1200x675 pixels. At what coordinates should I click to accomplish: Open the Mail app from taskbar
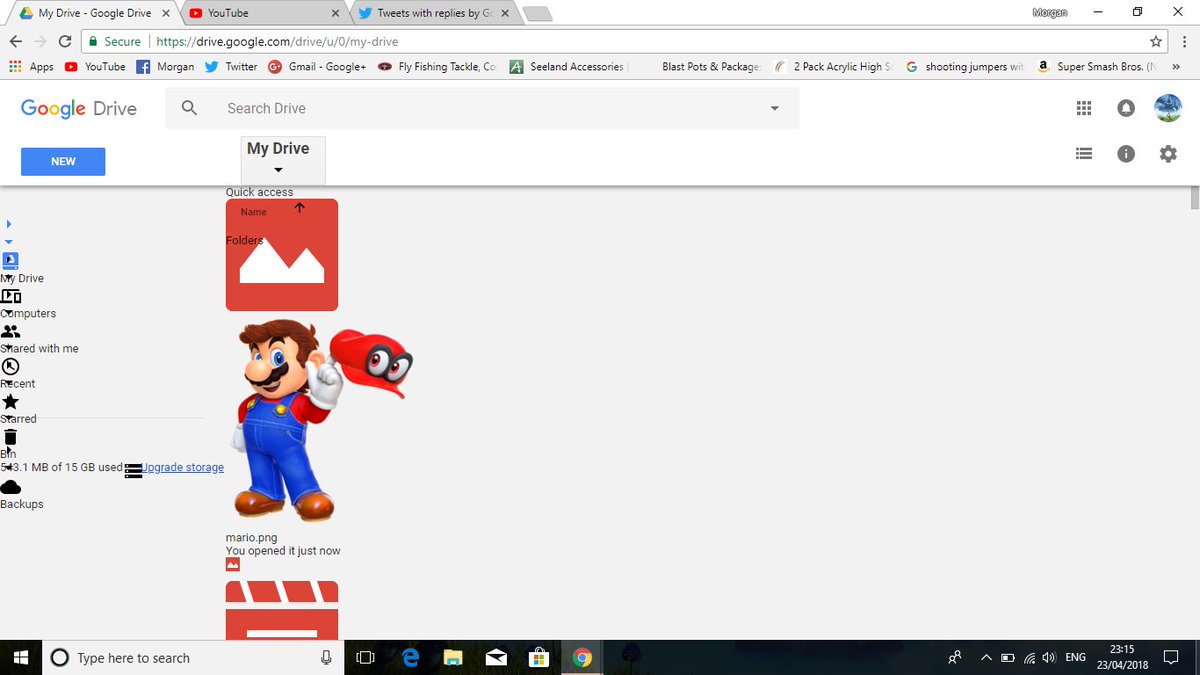(496, 658)
